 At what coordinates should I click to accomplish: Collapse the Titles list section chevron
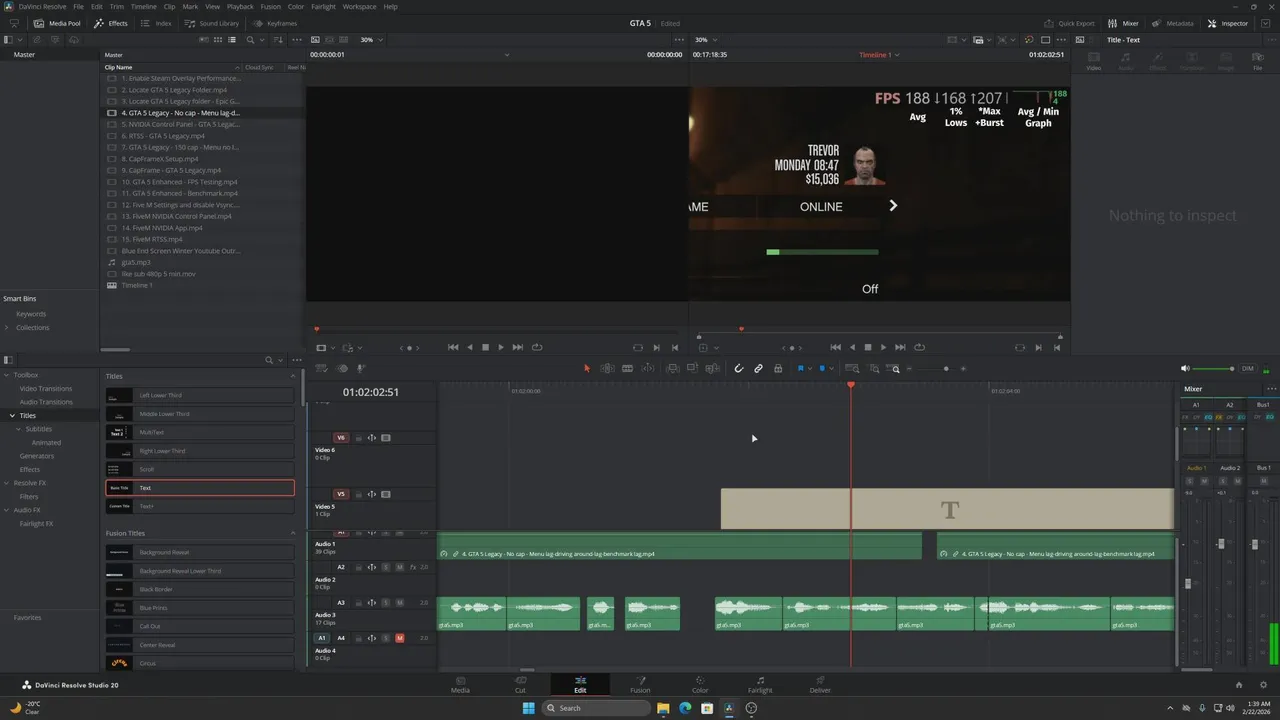coord(293,376)
